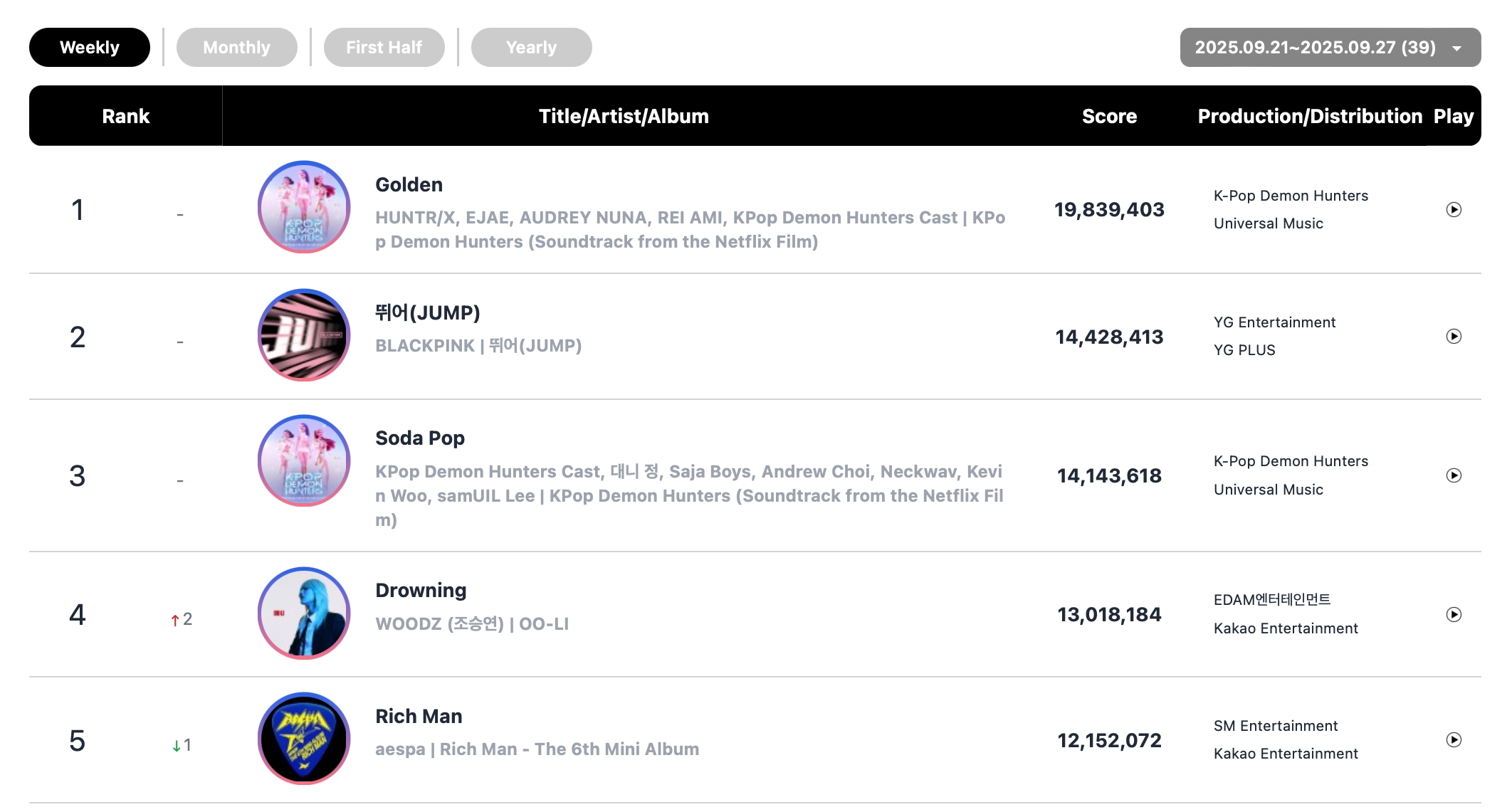Click the Score column header
This screenshot has height=812, width=1512.
click(1109, 116)
